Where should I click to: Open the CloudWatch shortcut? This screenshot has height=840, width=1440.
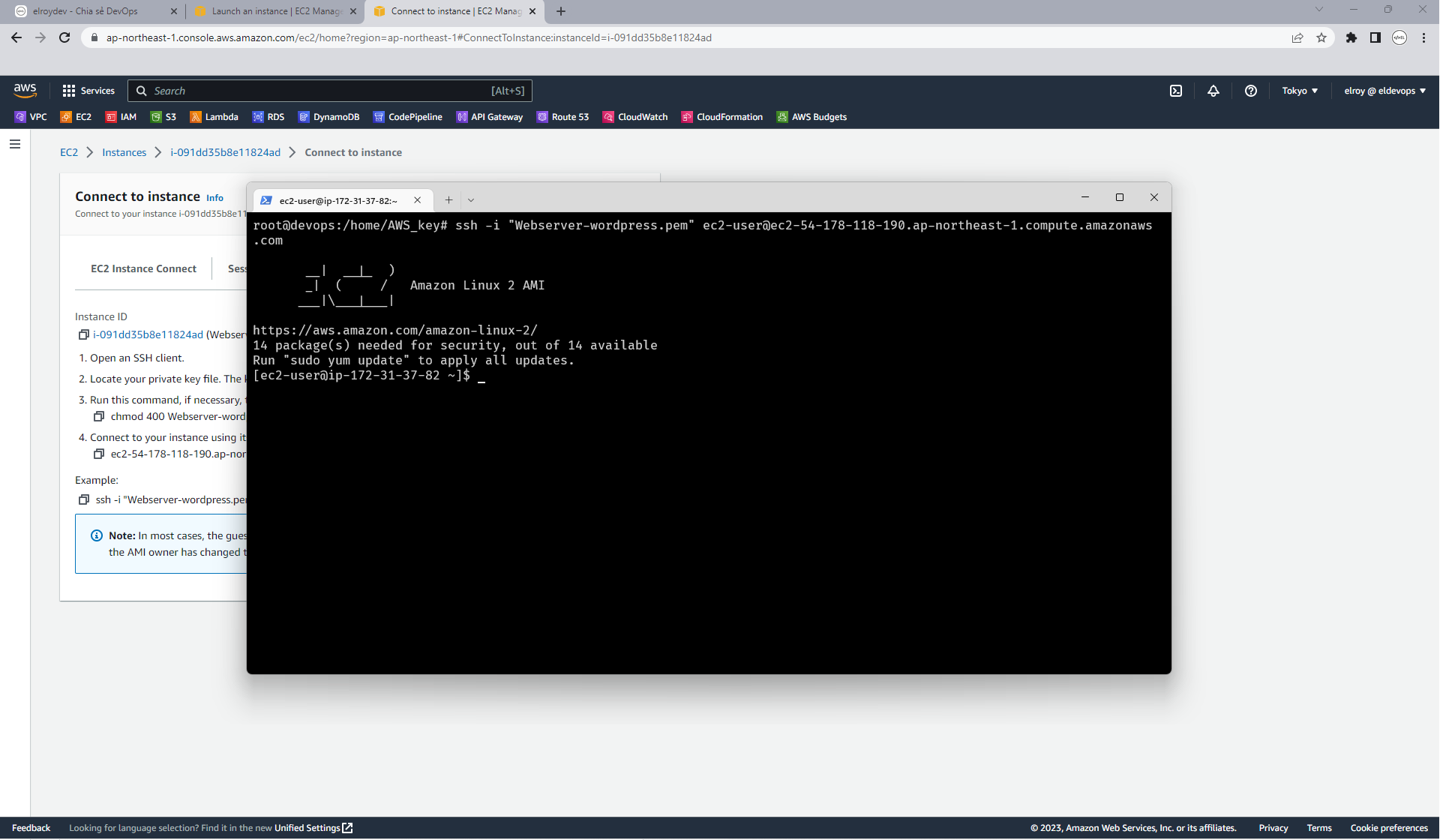635,117
